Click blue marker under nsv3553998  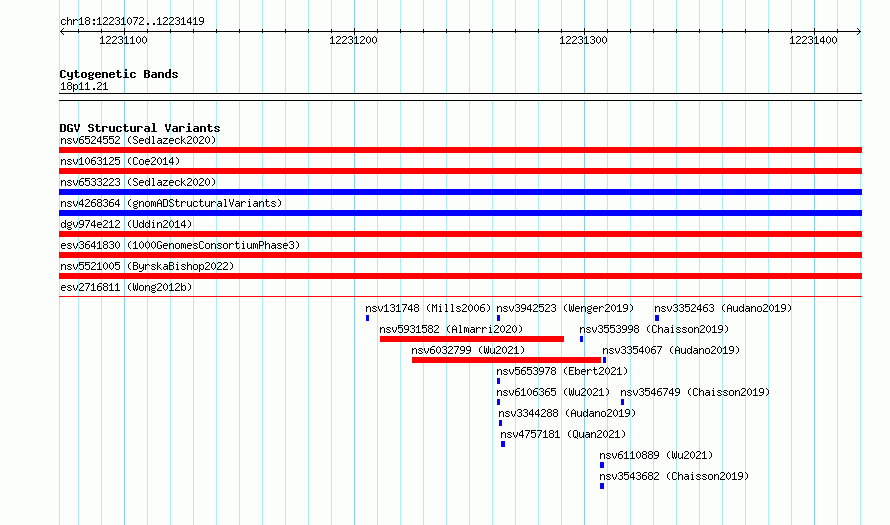click(581, 339)
